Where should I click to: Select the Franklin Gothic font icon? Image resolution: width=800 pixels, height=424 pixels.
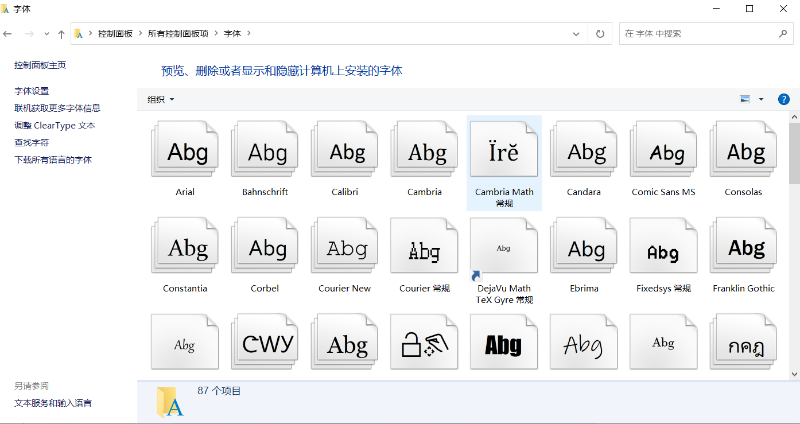745,250
